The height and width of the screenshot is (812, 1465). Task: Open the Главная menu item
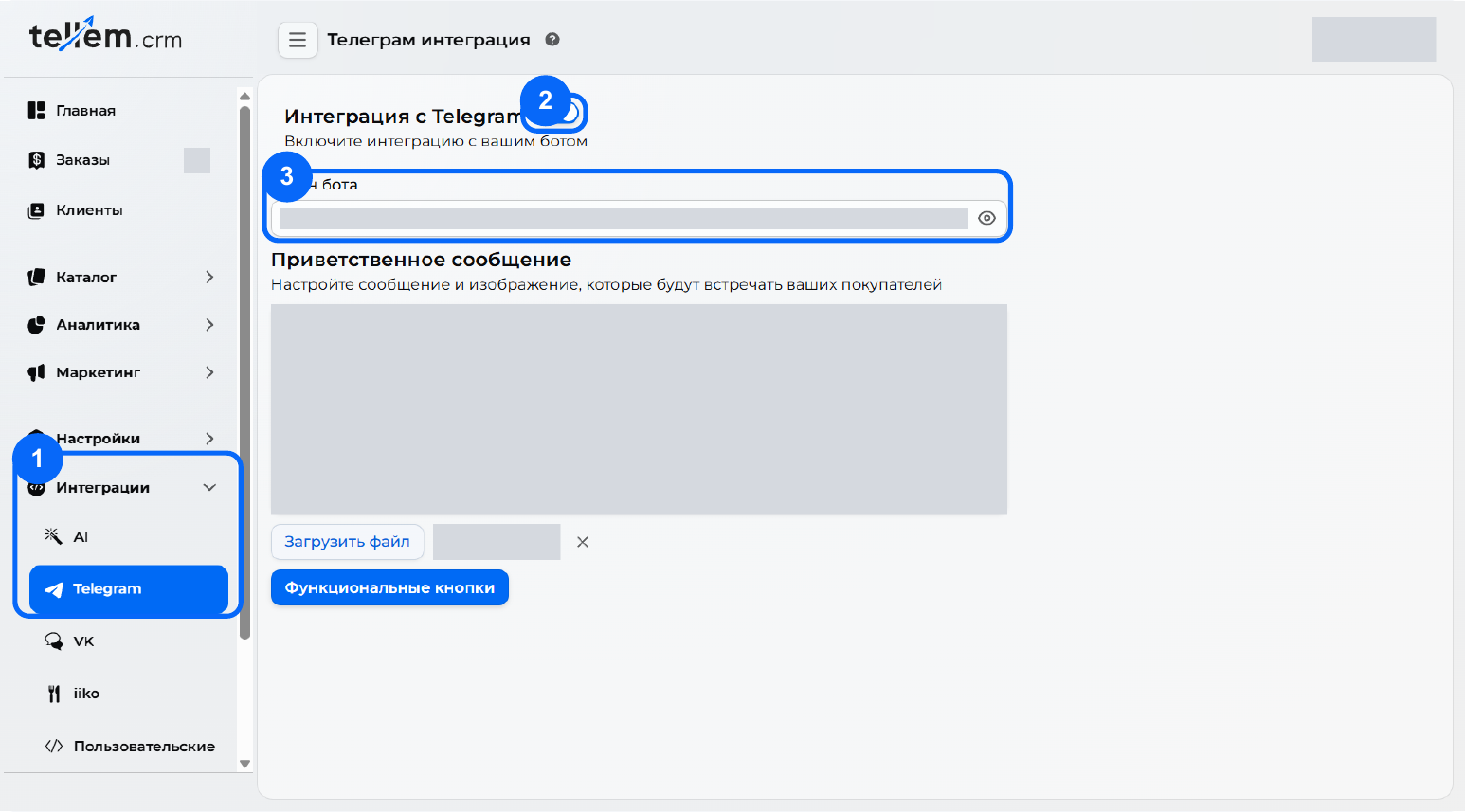click(120, 111)
